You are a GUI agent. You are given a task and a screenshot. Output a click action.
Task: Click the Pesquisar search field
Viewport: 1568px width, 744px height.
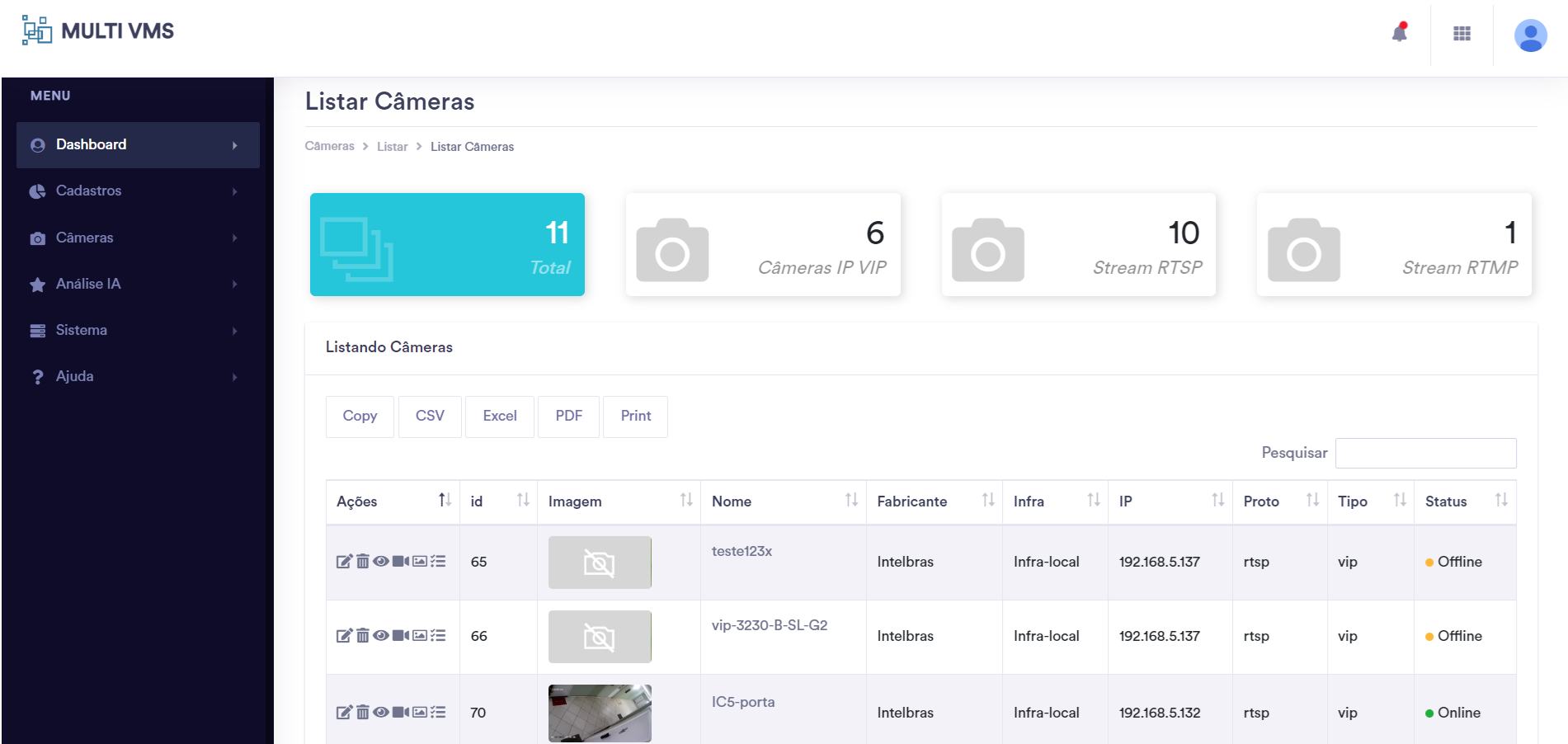click(1424, 454)
